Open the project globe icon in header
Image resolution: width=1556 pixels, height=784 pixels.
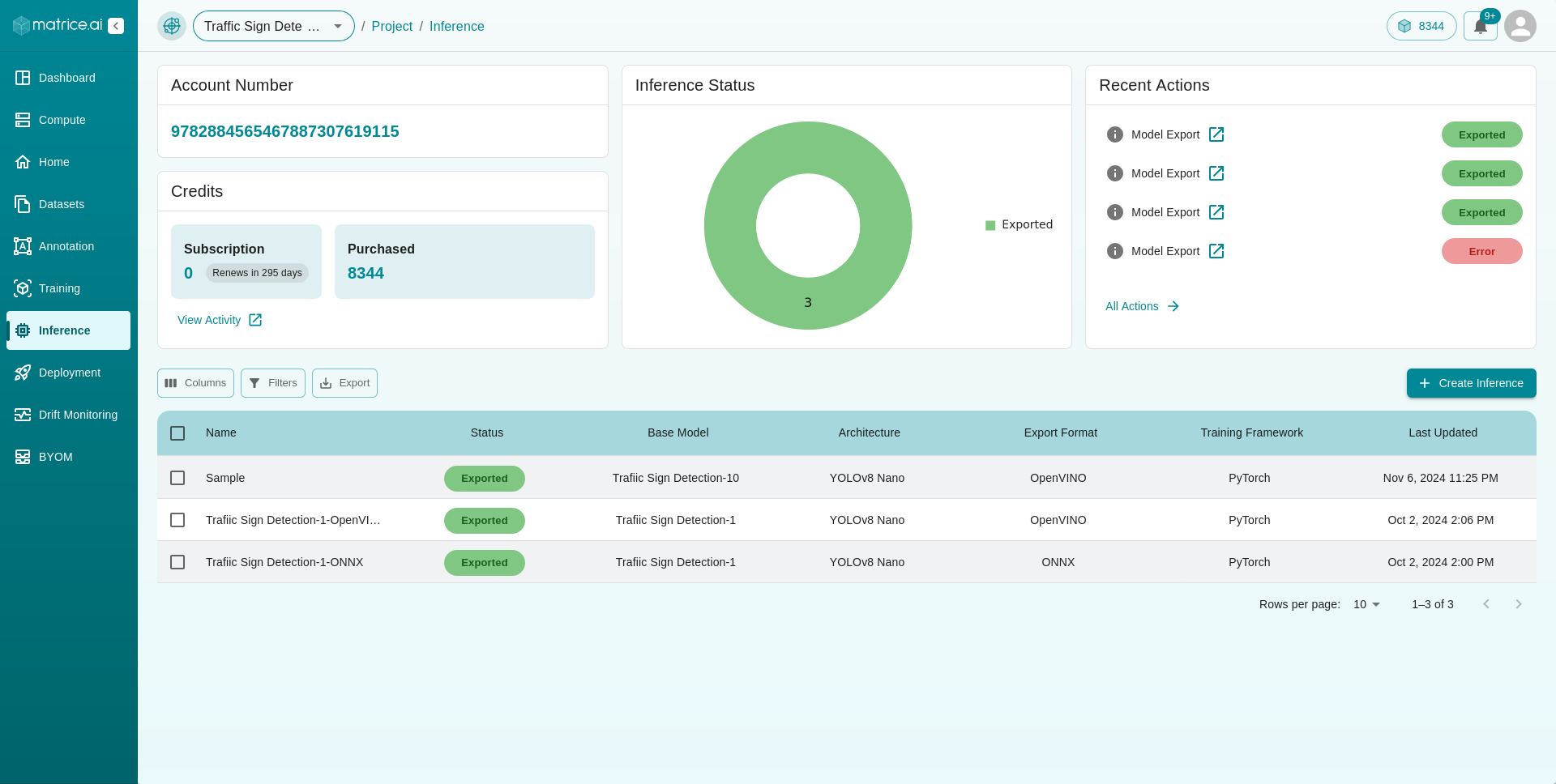tap(172, 26)
